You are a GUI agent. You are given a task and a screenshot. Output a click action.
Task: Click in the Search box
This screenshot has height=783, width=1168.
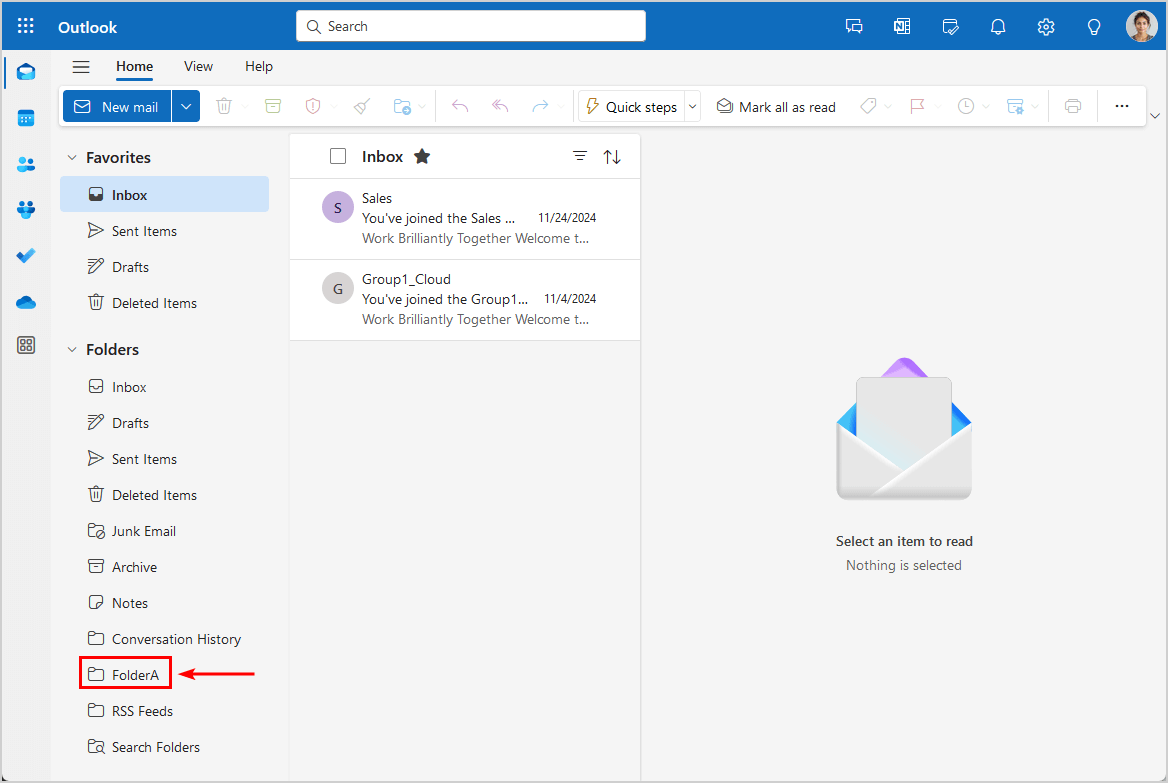tap(470, 26)
